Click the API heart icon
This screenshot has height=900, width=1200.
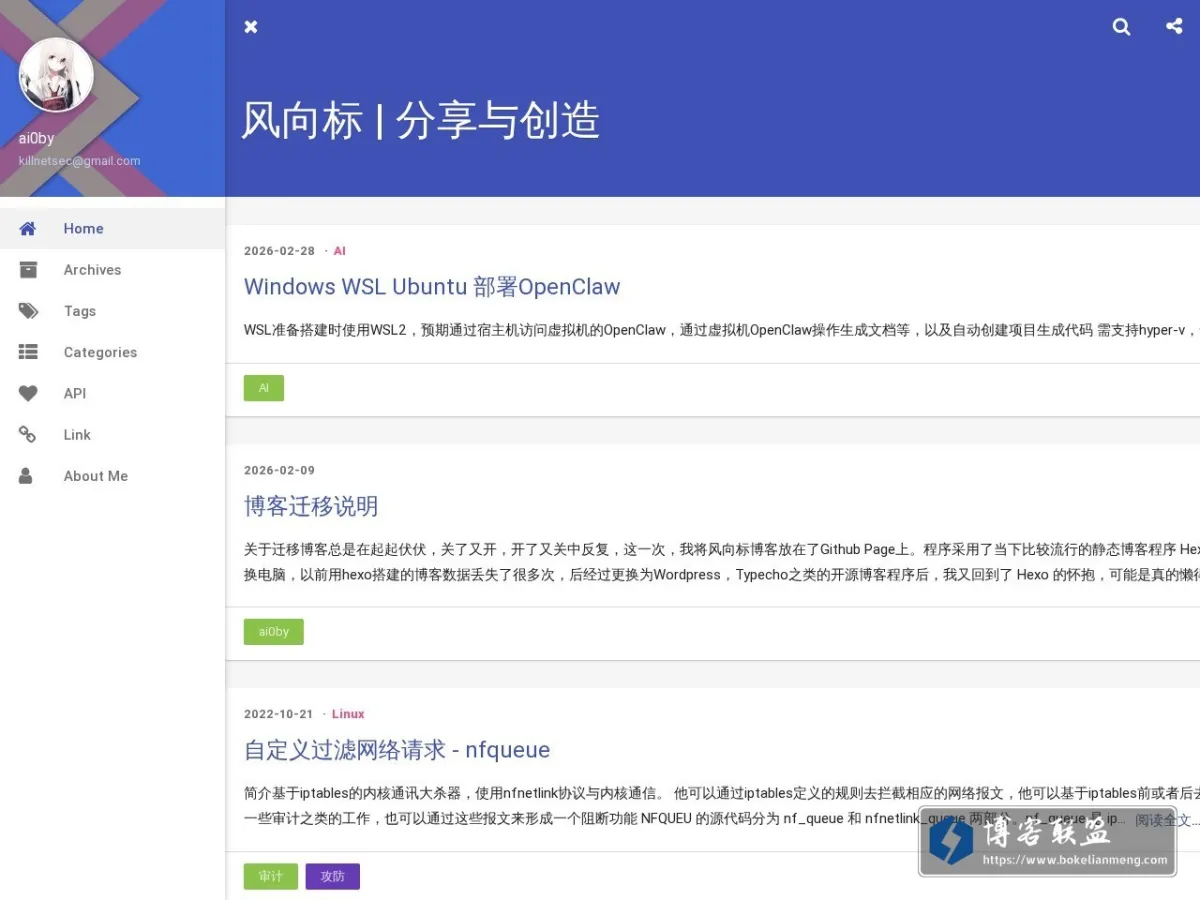click(28, 393)
